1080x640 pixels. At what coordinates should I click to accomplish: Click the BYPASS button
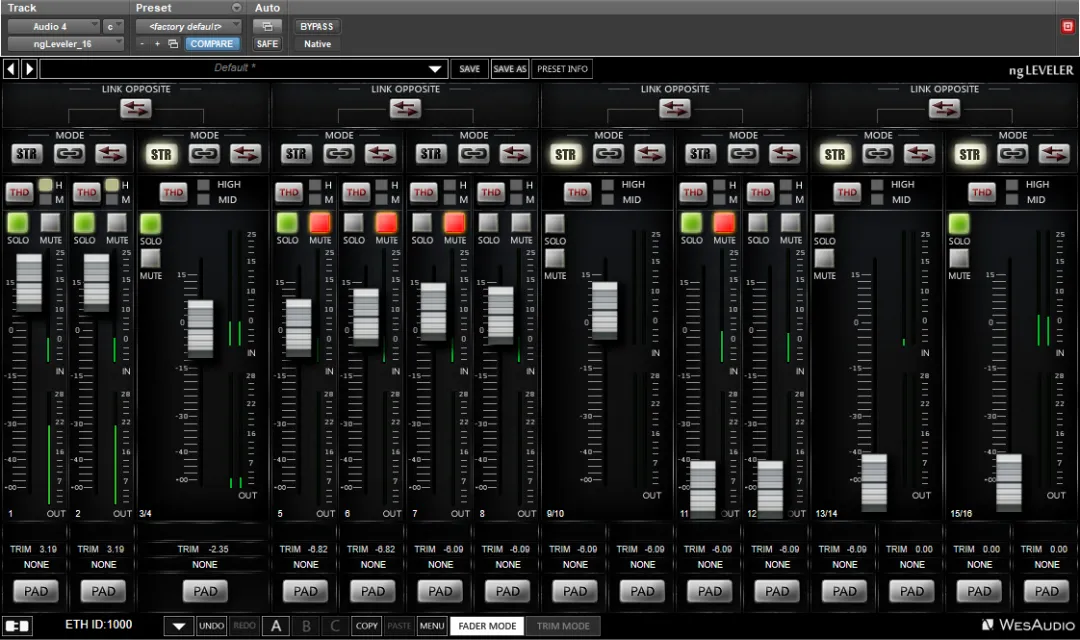pos(317,26)
